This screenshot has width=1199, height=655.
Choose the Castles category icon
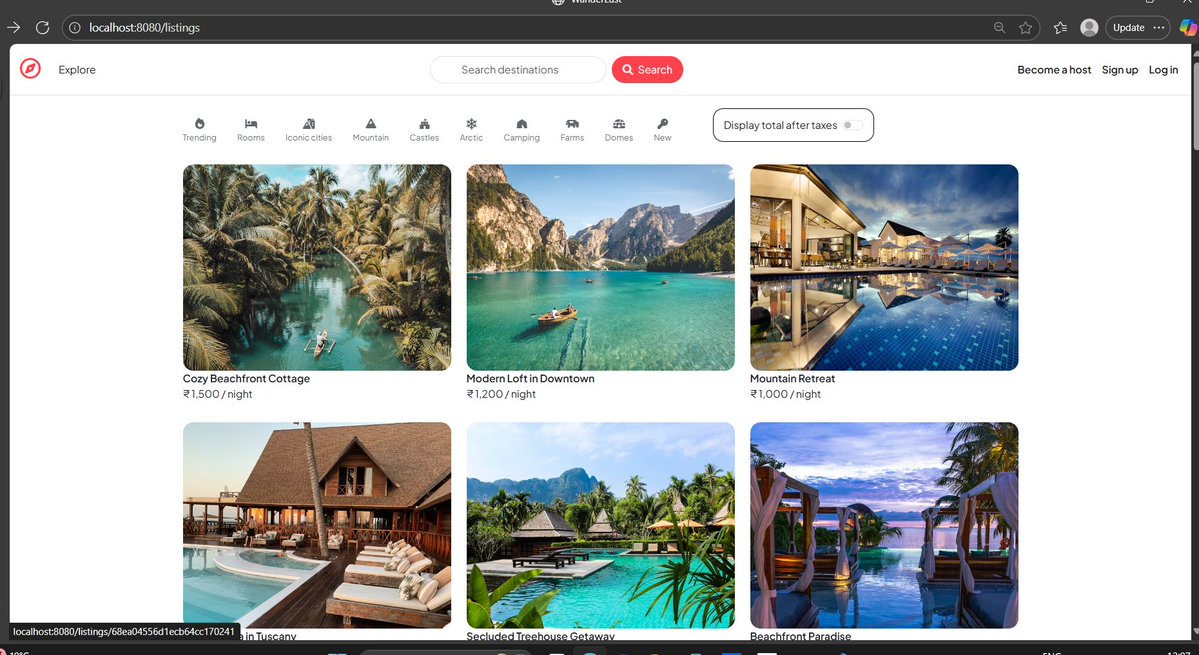point(423,128)
